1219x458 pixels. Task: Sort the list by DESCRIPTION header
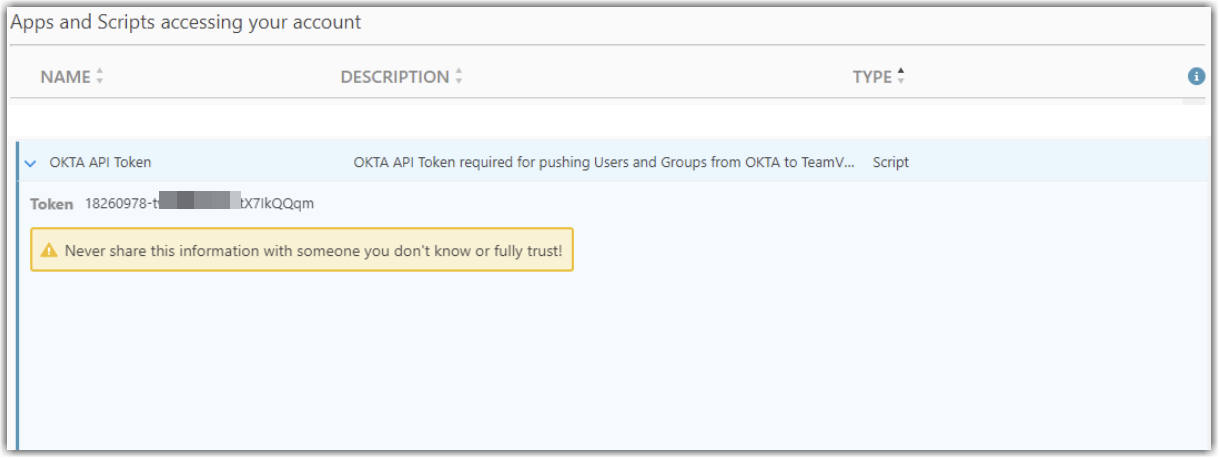click(x=394, y=77)
